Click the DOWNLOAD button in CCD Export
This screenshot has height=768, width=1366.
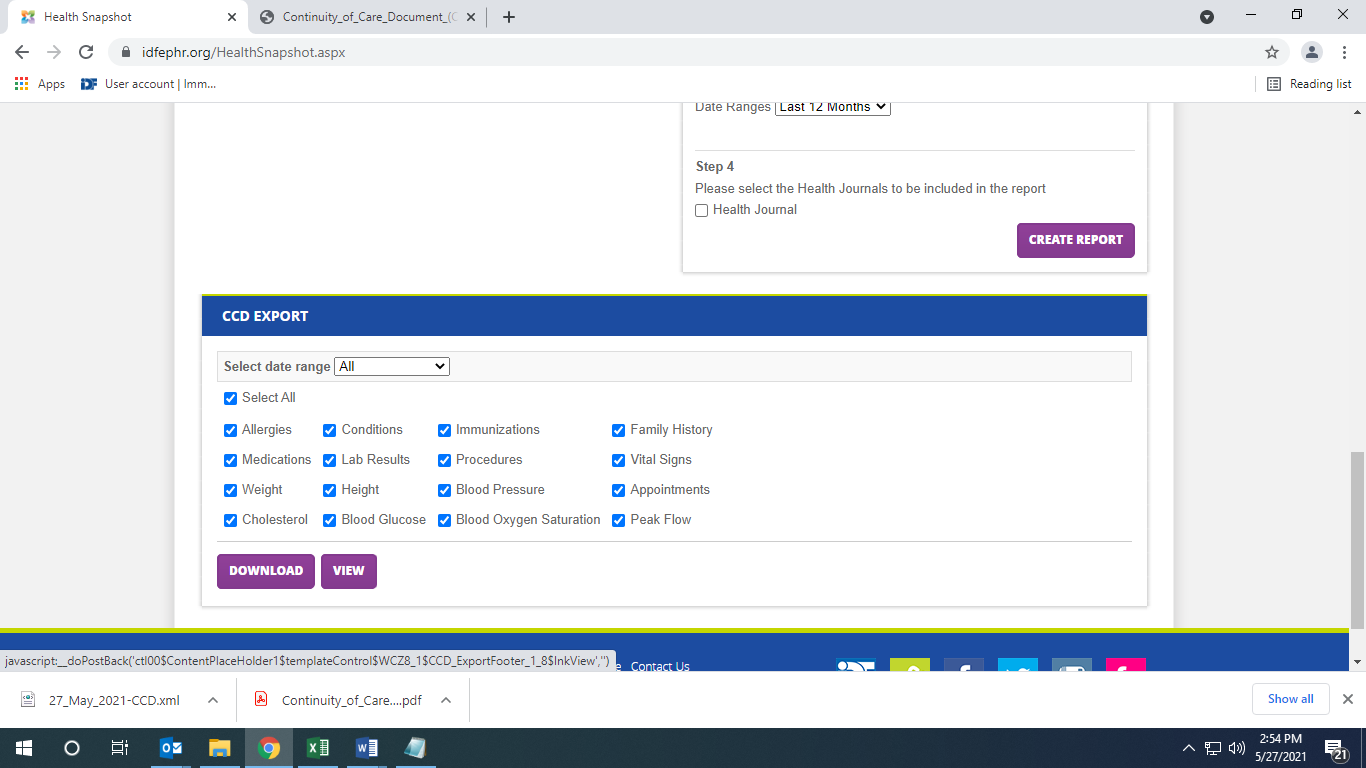(266, 571)
